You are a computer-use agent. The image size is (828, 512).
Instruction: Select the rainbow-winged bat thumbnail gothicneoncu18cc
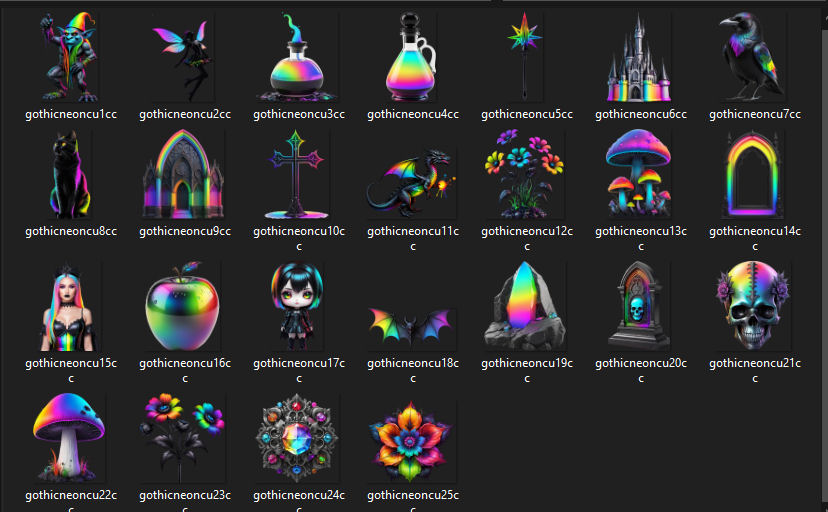(x=411, y=327)
